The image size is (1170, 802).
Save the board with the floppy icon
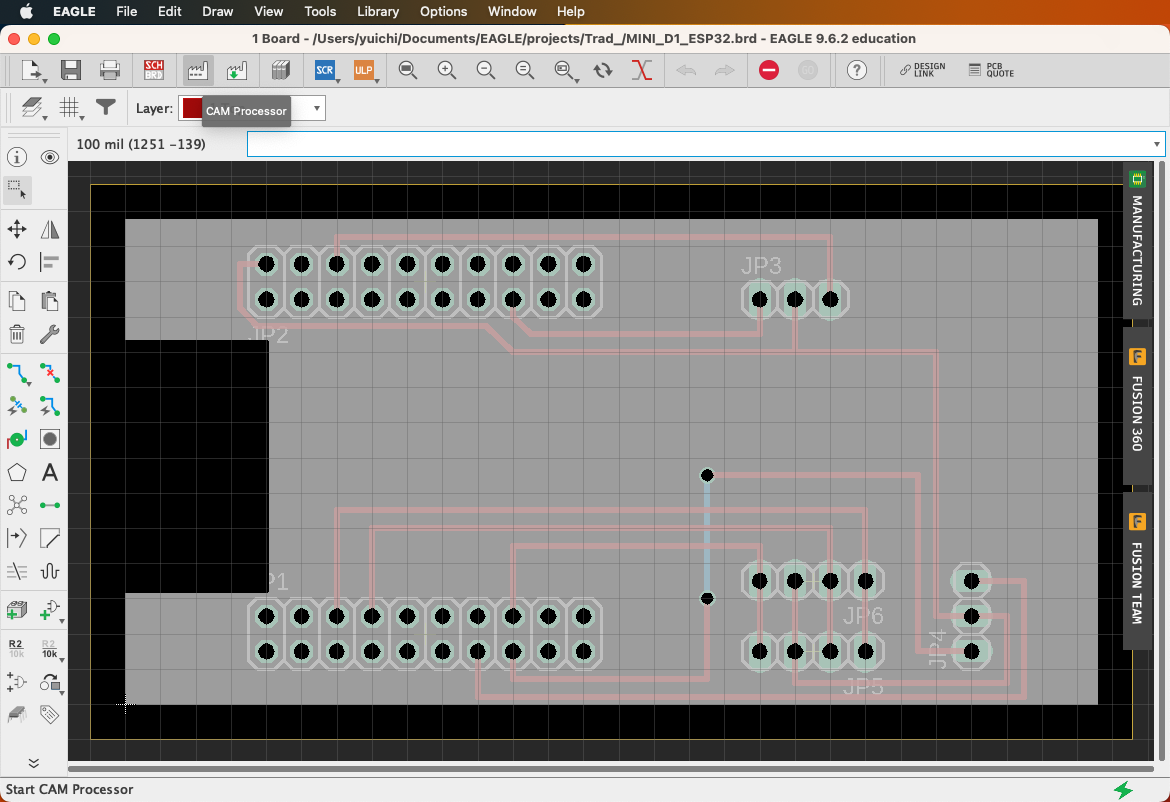(71, 70)
